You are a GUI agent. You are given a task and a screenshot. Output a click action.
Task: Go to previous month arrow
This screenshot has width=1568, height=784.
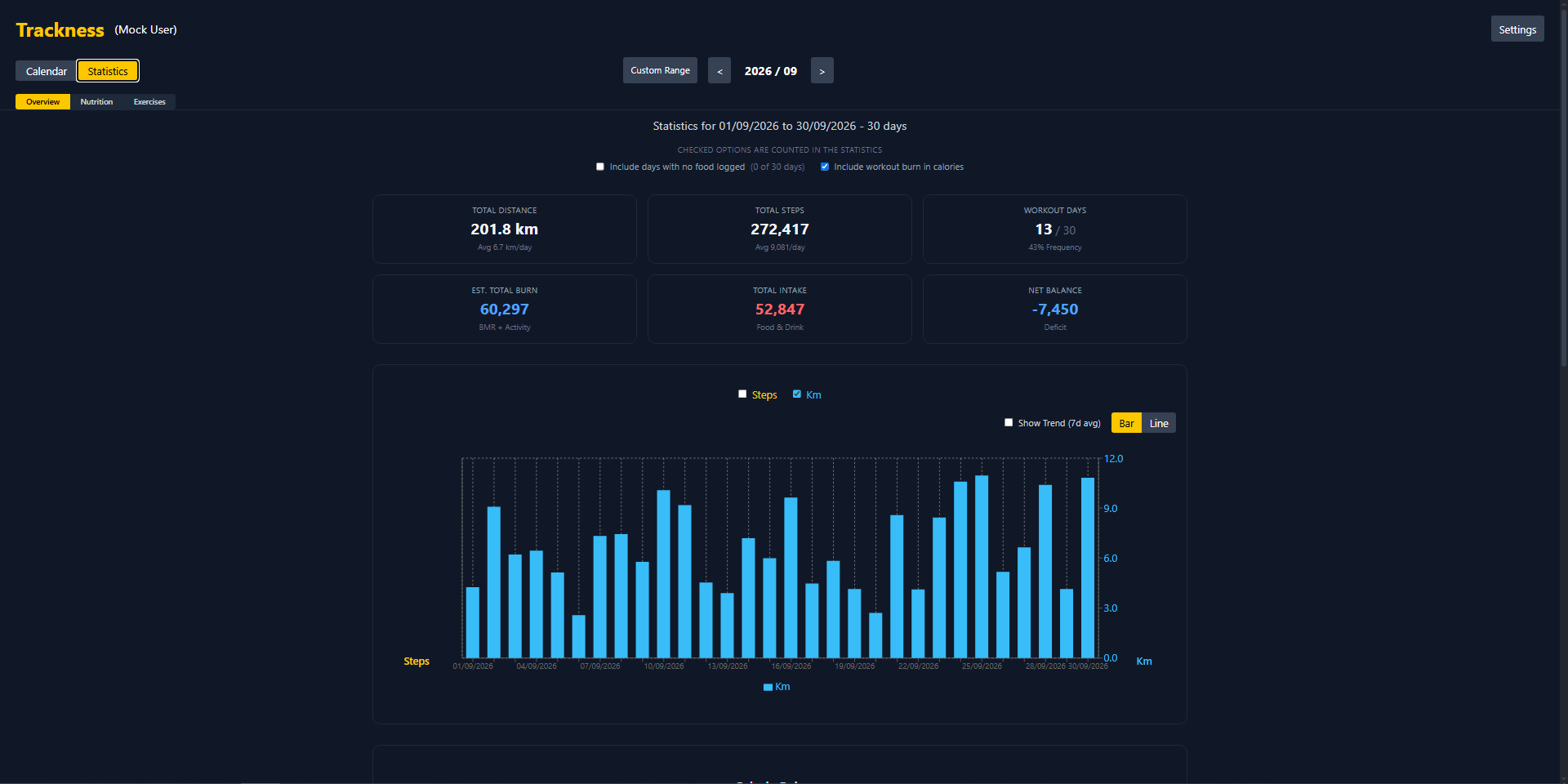[719, 71]
